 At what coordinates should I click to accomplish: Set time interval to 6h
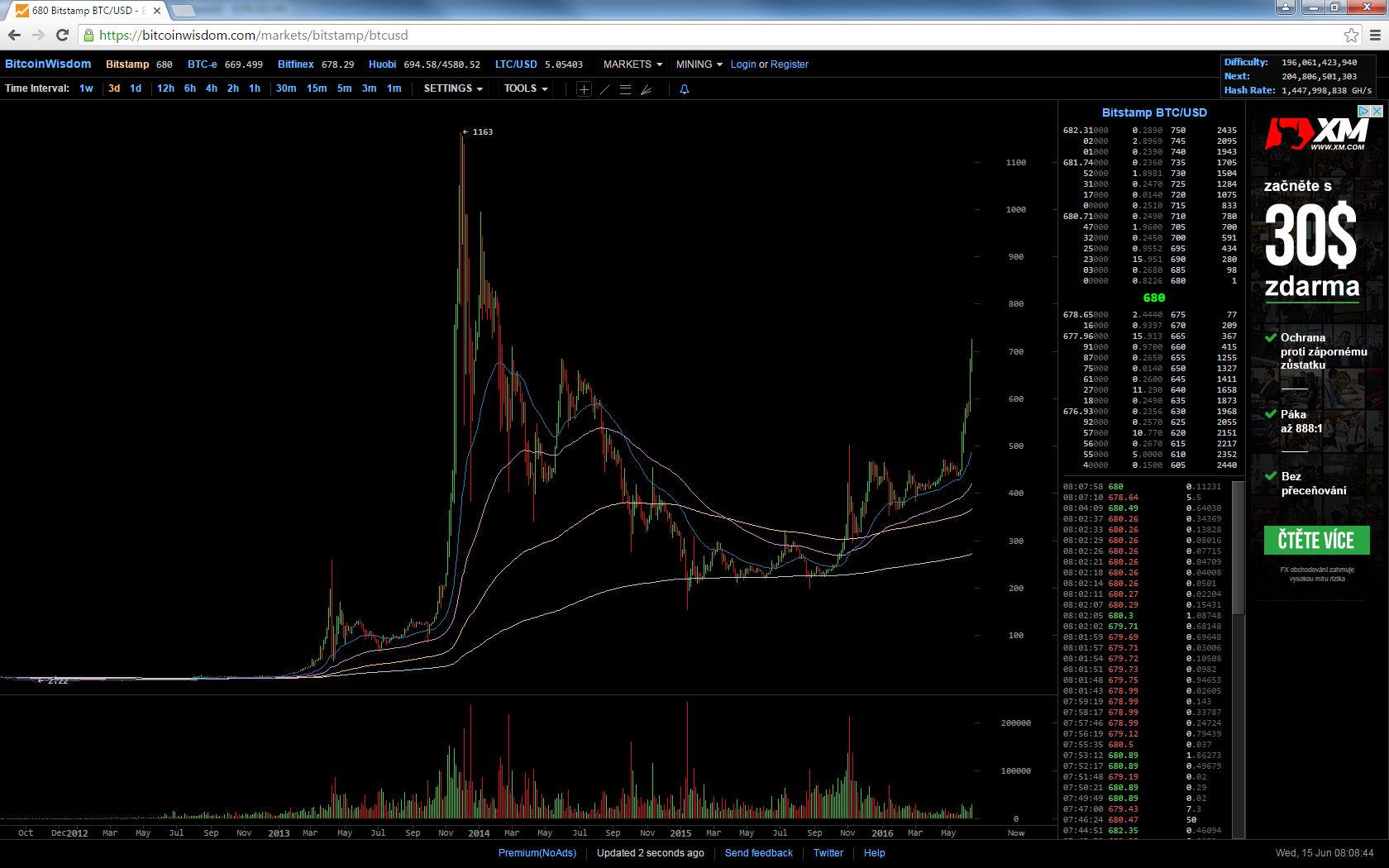coord(190,88)
